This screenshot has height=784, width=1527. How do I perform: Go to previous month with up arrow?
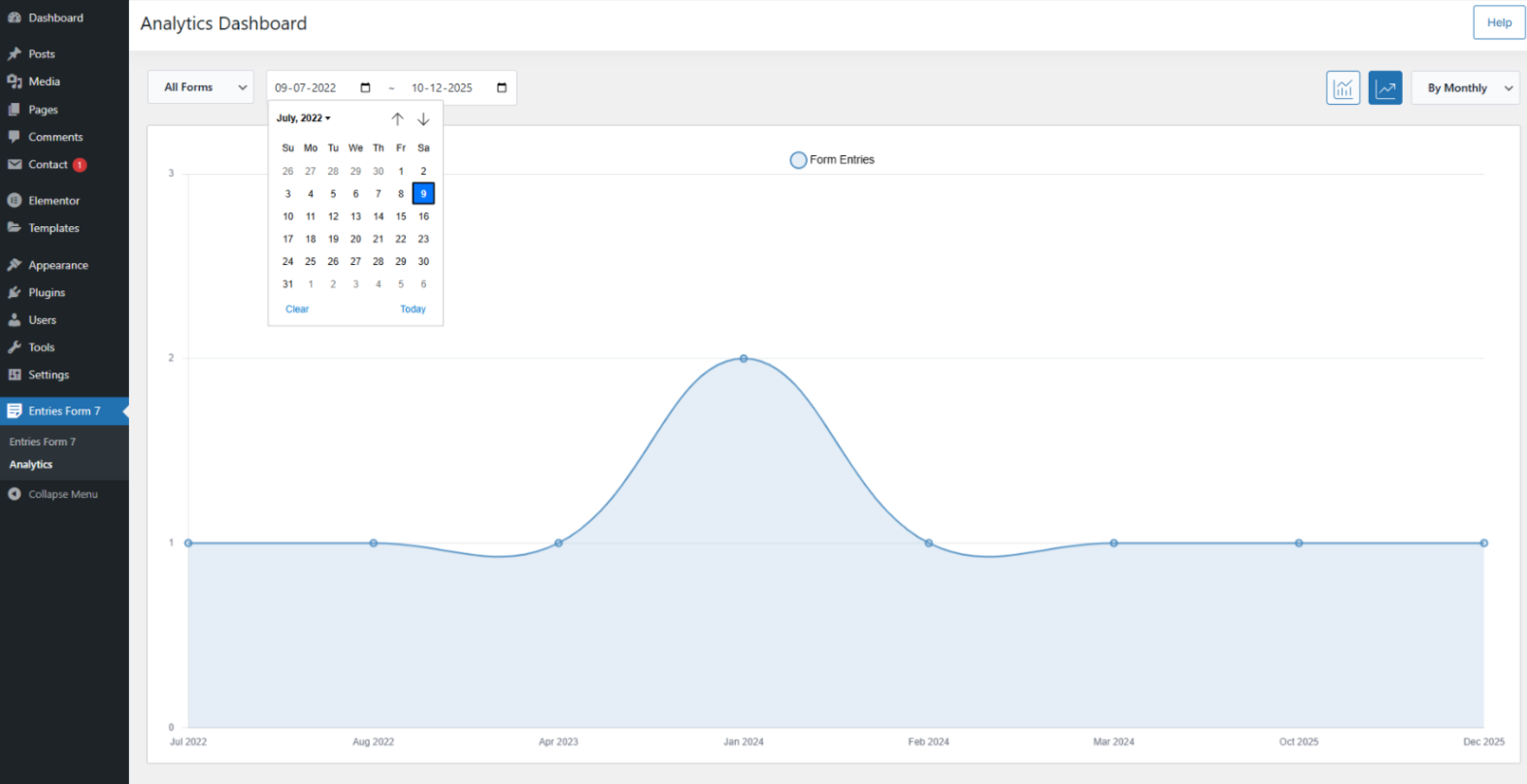397,119
